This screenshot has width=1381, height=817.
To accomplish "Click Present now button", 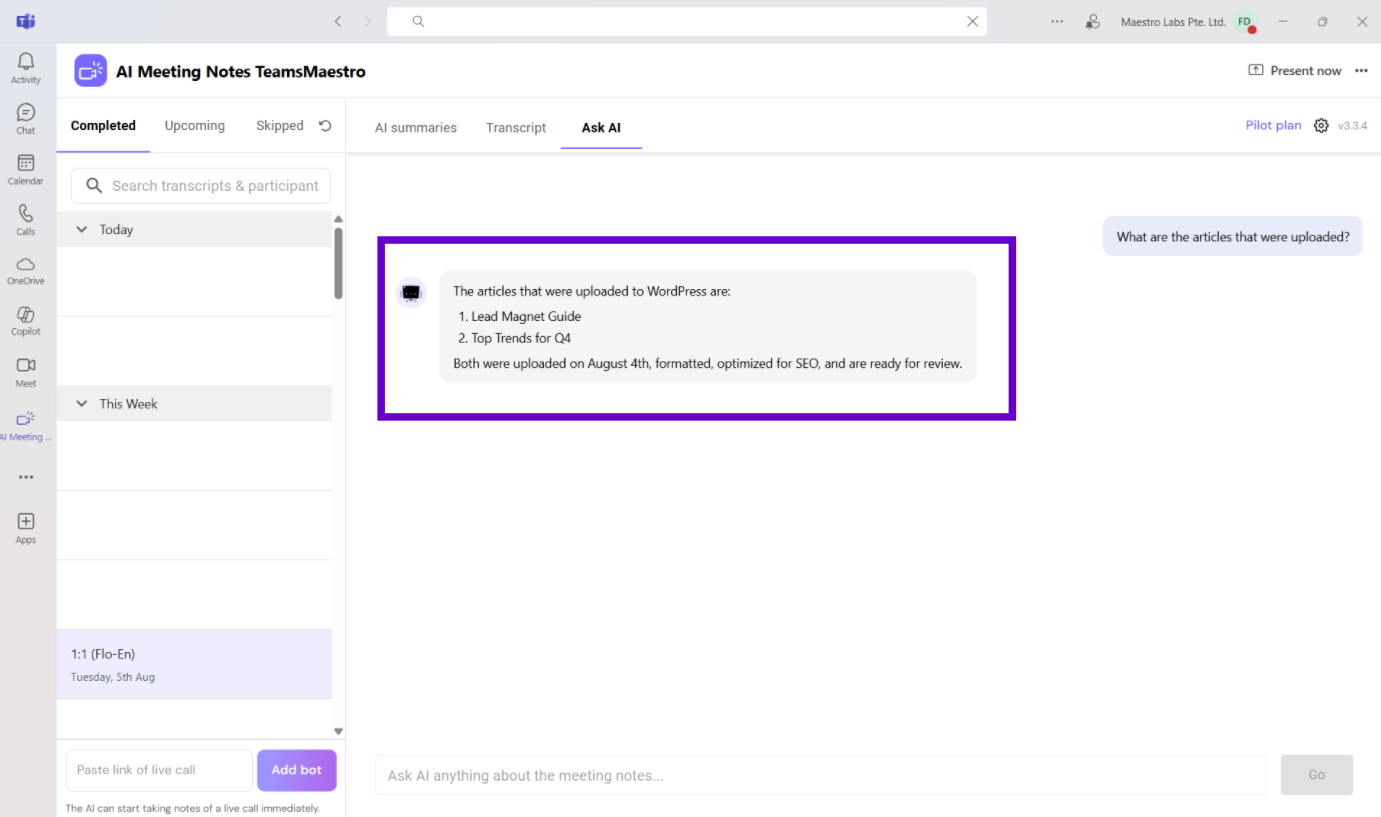I will click(1295, 71).
